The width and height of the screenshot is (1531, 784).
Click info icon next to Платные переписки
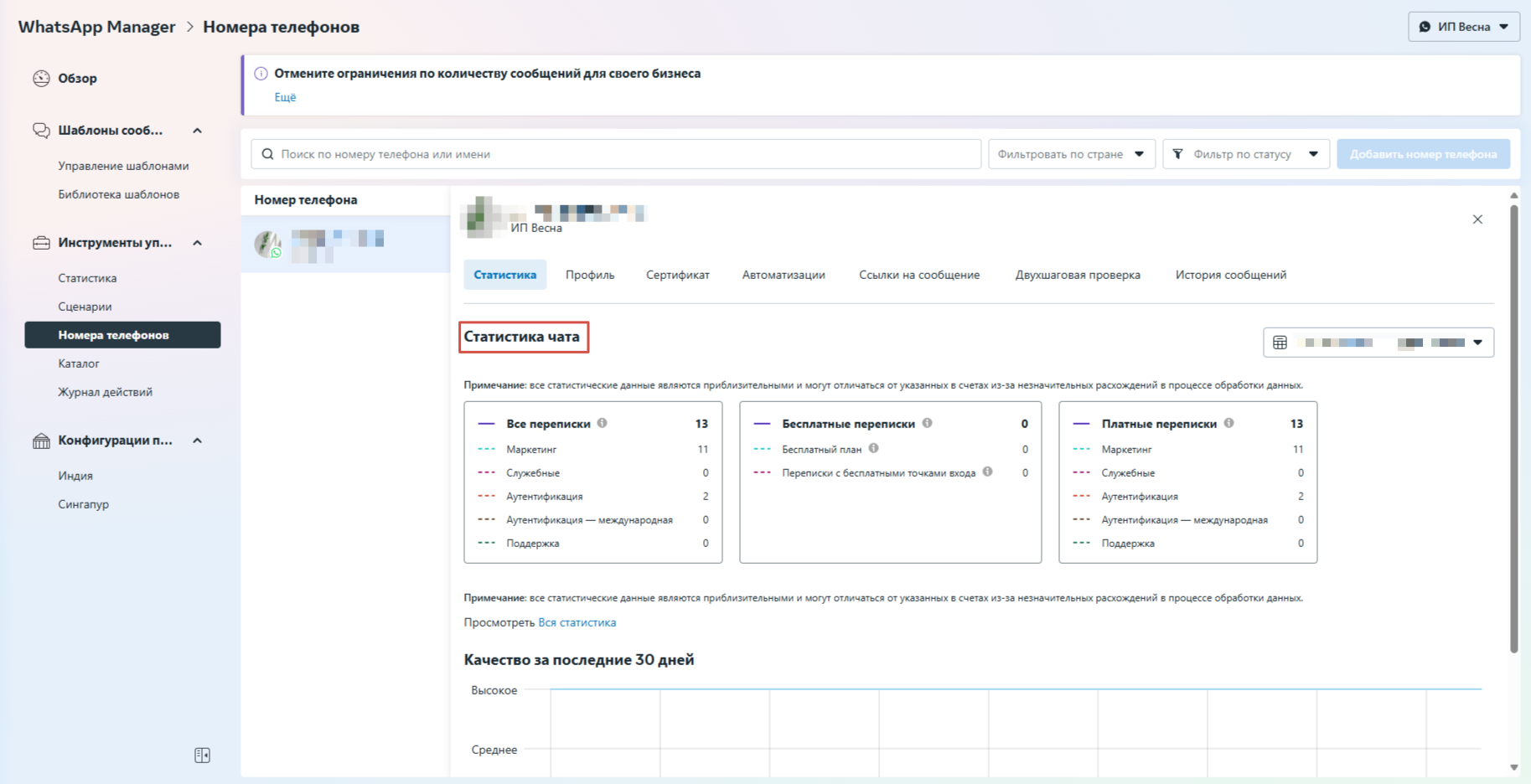(x=1228, y=424)
